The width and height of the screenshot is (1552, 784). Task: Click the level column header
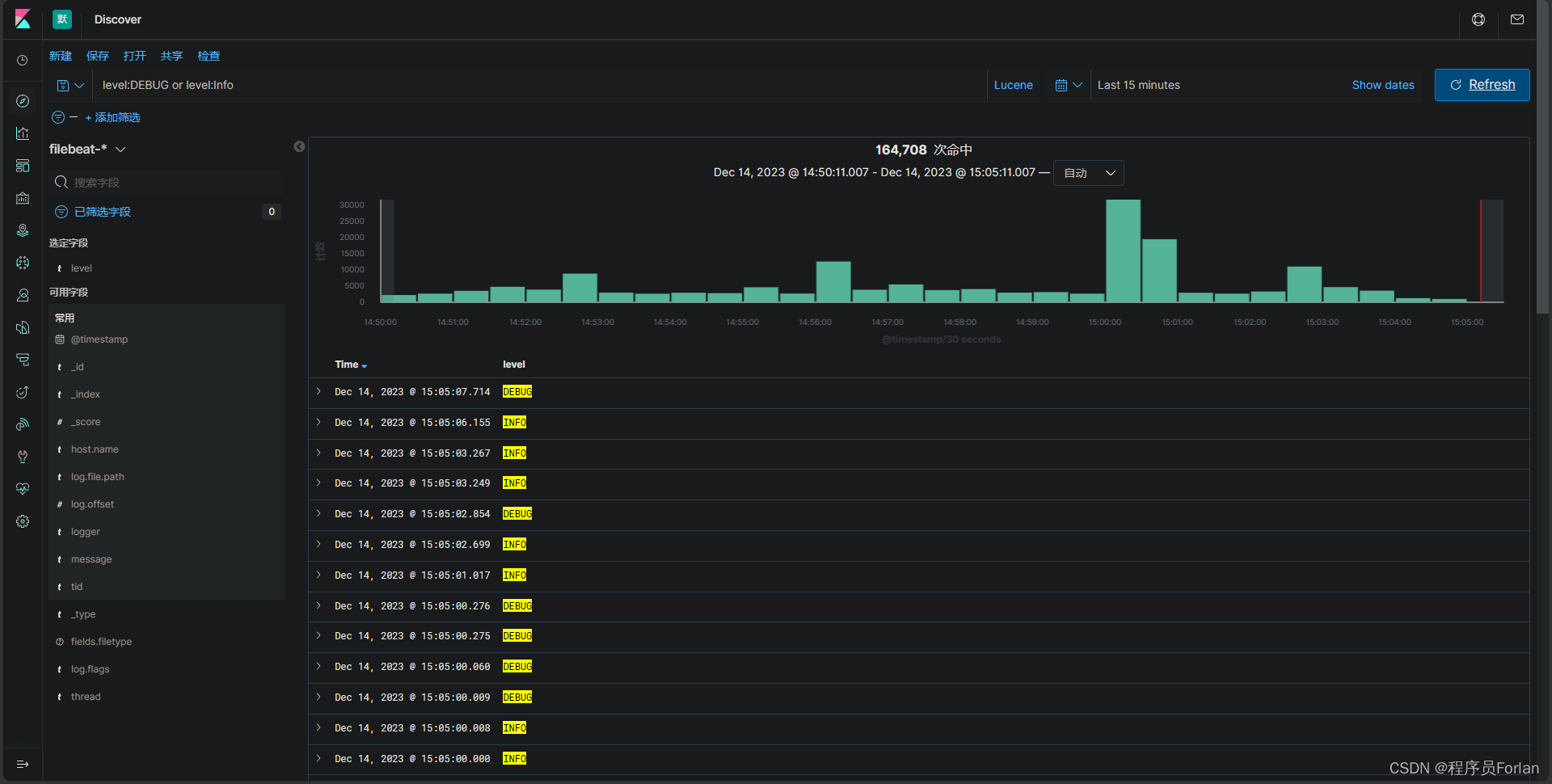point(514,365)
